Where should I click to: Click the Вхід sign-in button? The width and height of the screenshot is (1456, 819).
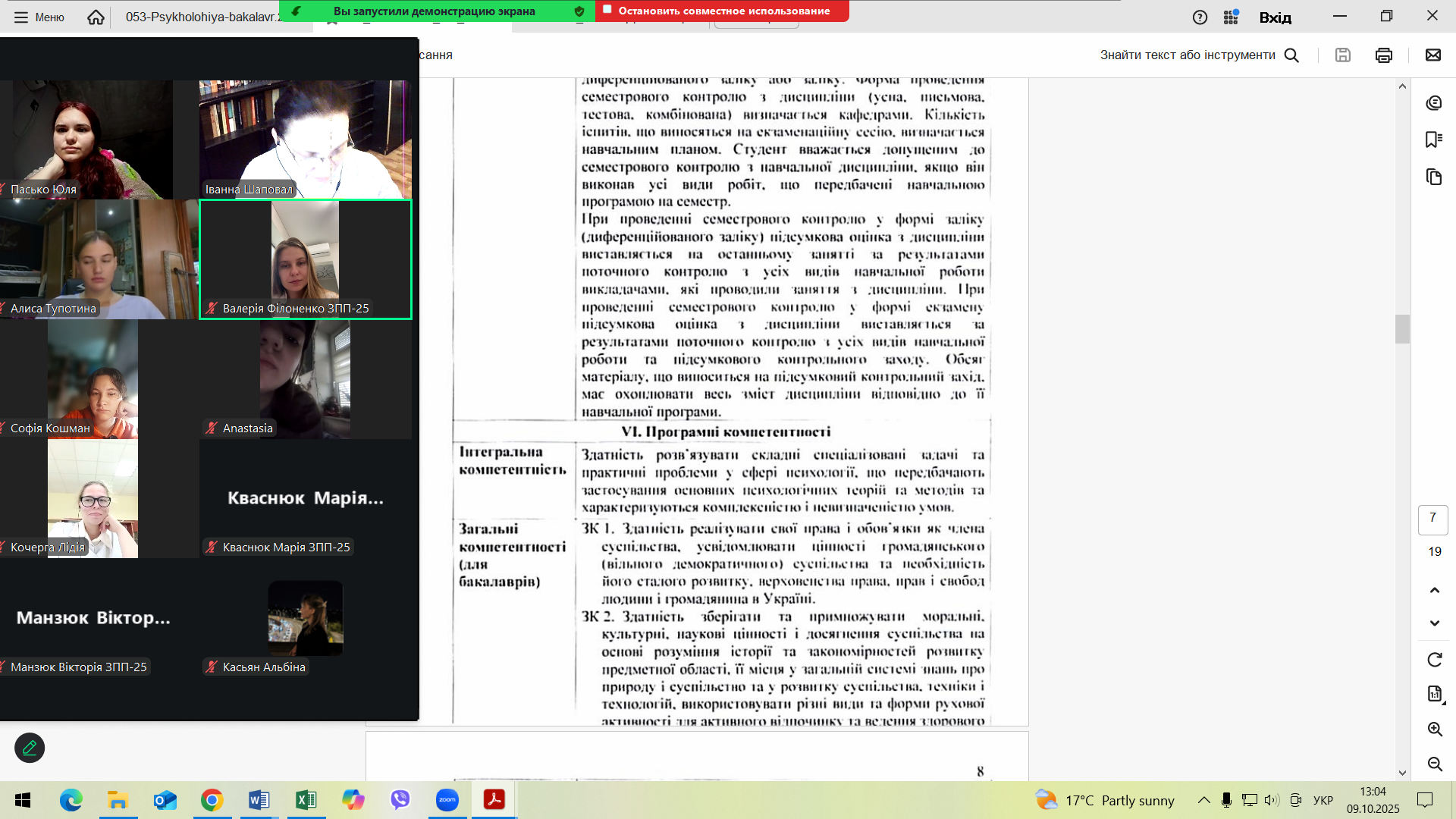click(1276, 17)
